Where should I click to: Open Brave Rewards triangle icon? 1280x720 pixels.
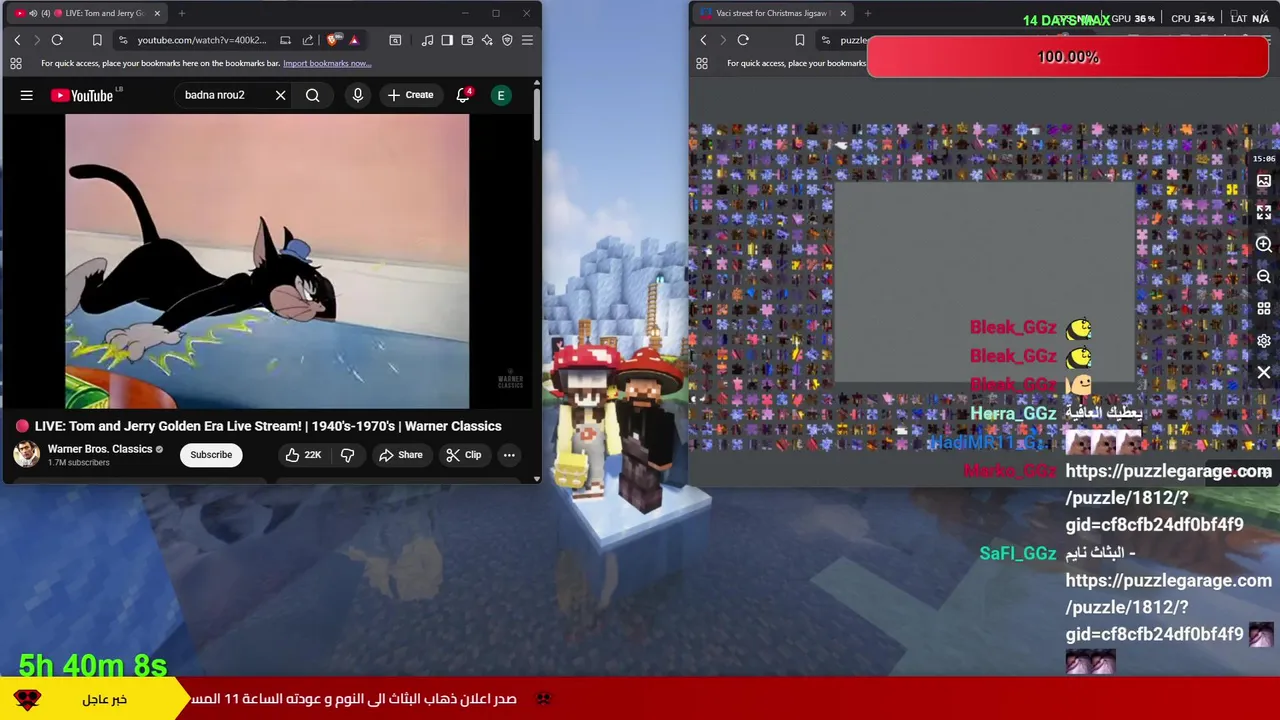354,40
